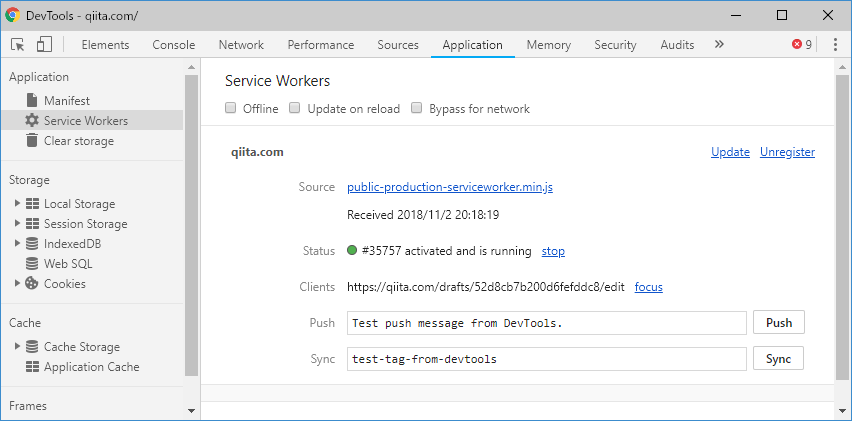Expand the Local Storage tree

17,204
